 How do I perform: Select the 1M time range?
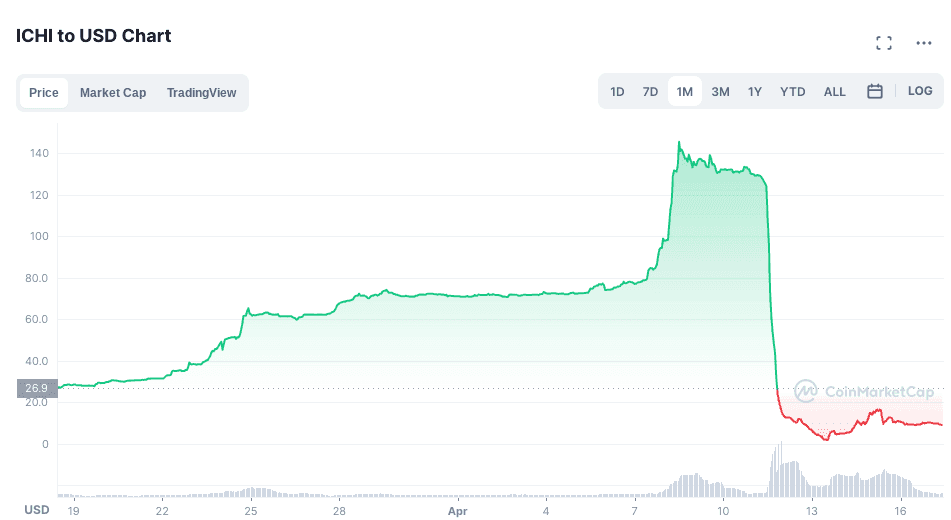[685, 92]
